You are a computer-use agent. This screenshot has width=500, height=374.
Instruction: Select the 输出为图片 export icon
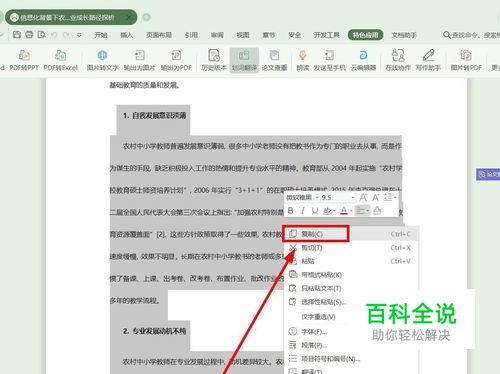point(139,56)
